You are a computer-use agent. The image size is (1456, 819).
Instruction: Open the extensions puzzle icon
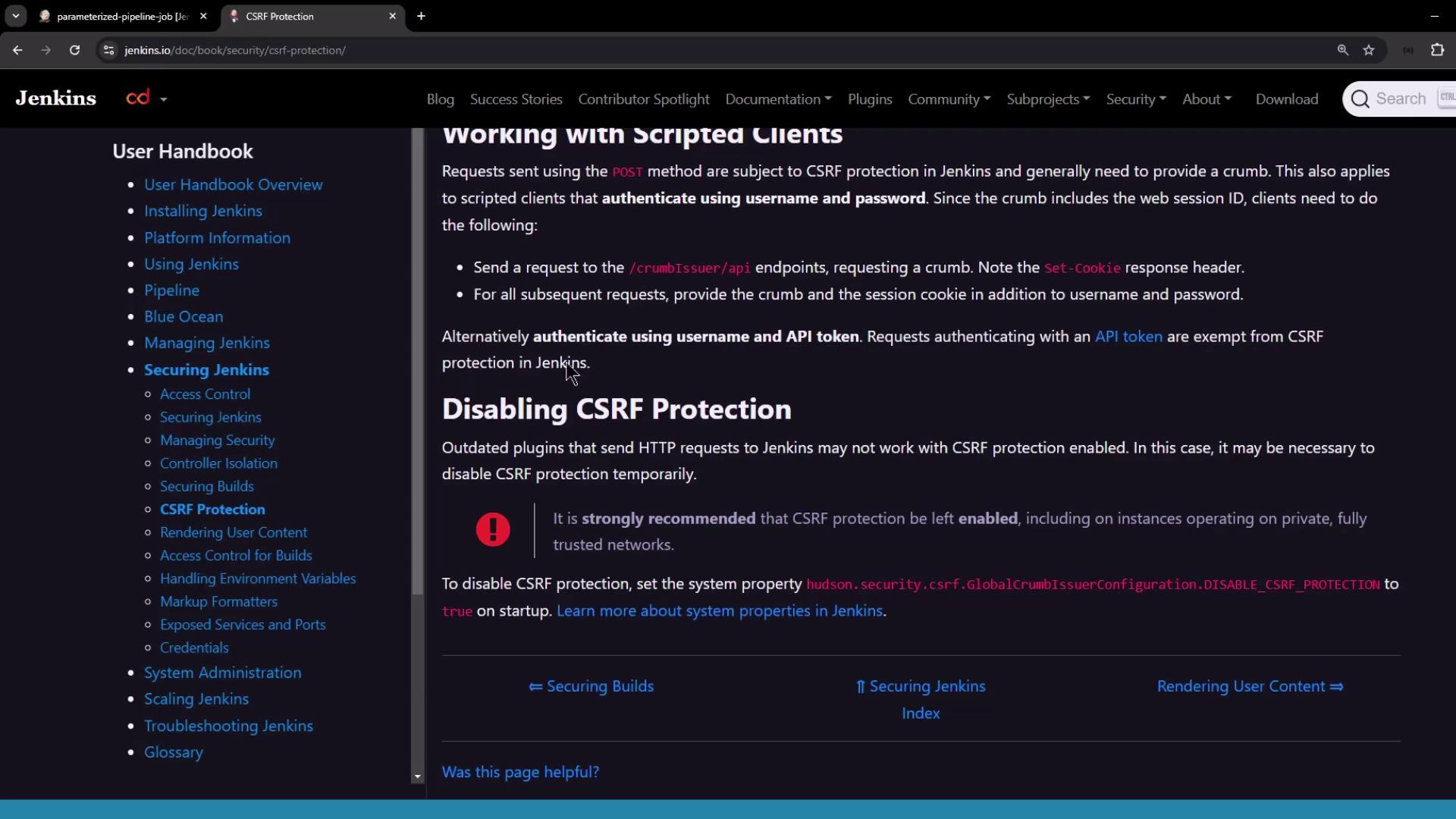(x=1437, y=50)
